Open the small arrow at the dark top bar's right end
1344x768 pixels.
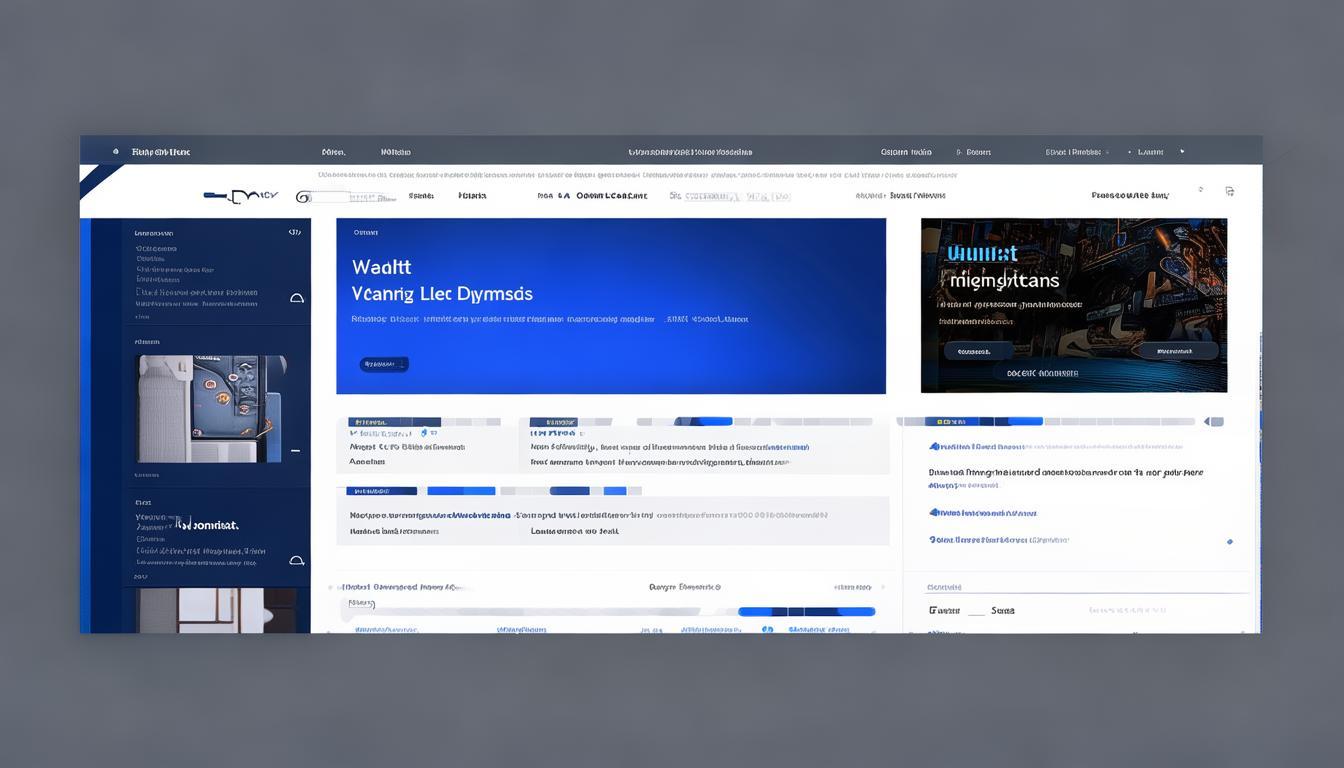click(x=1182, y=152)
